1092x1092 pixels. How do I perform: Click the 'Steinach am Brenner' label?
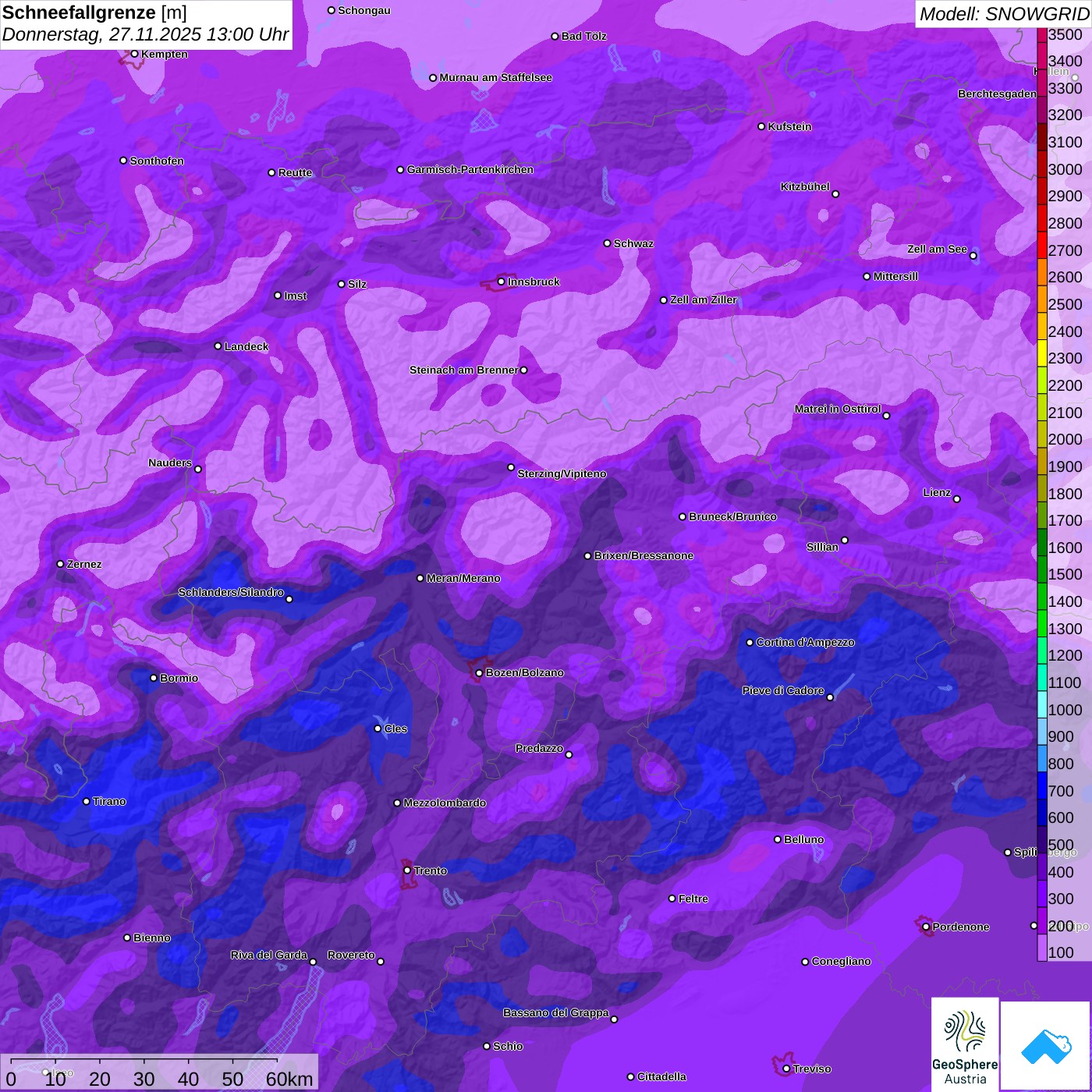[x=463, y=370]
